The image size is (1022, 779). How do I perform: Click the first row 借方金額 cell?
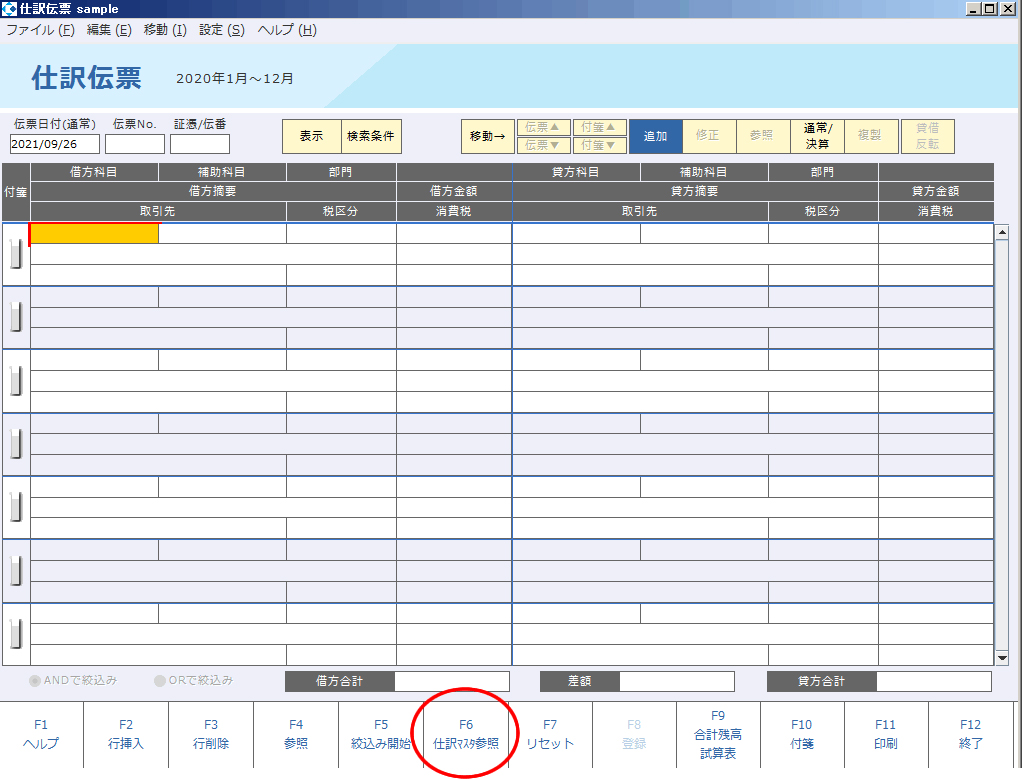coord(454,254)
